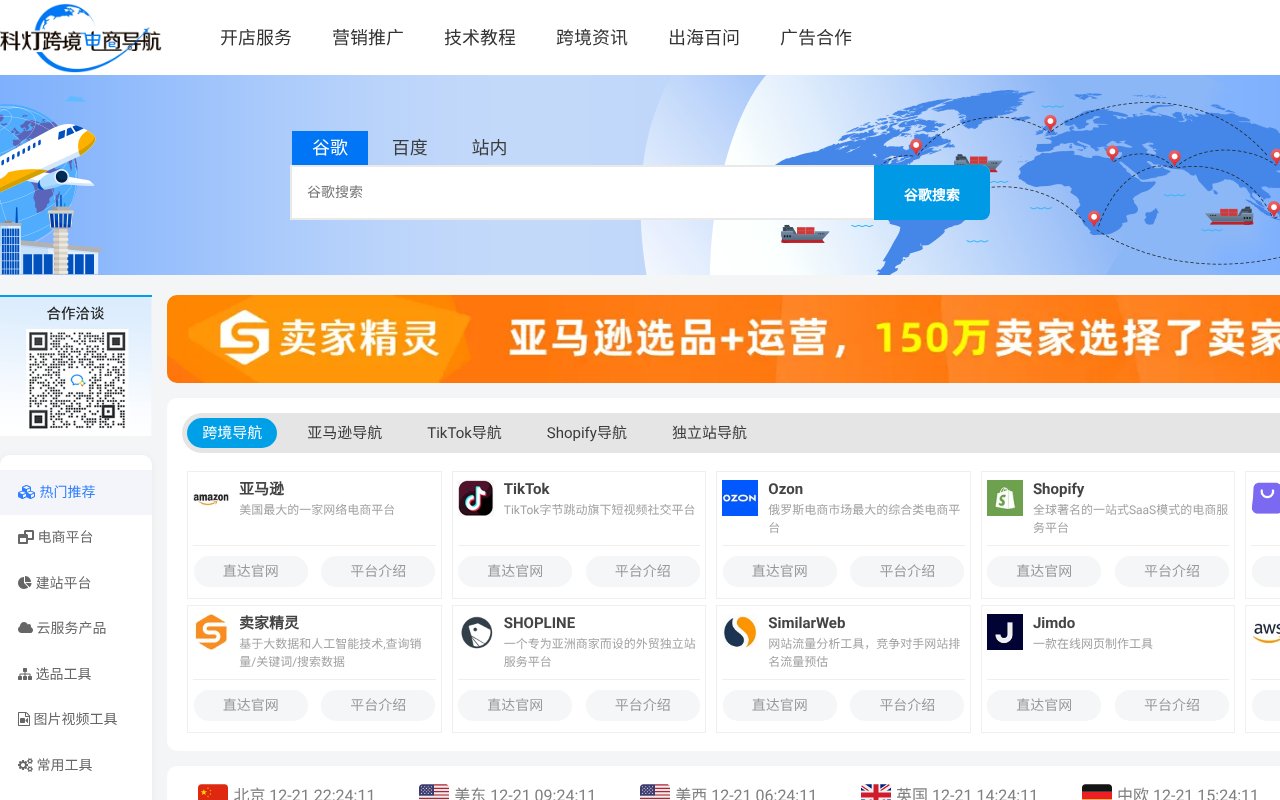Select the Shopify导航 category
Screen dimensions: 1280x800
(x=586, y=432)
